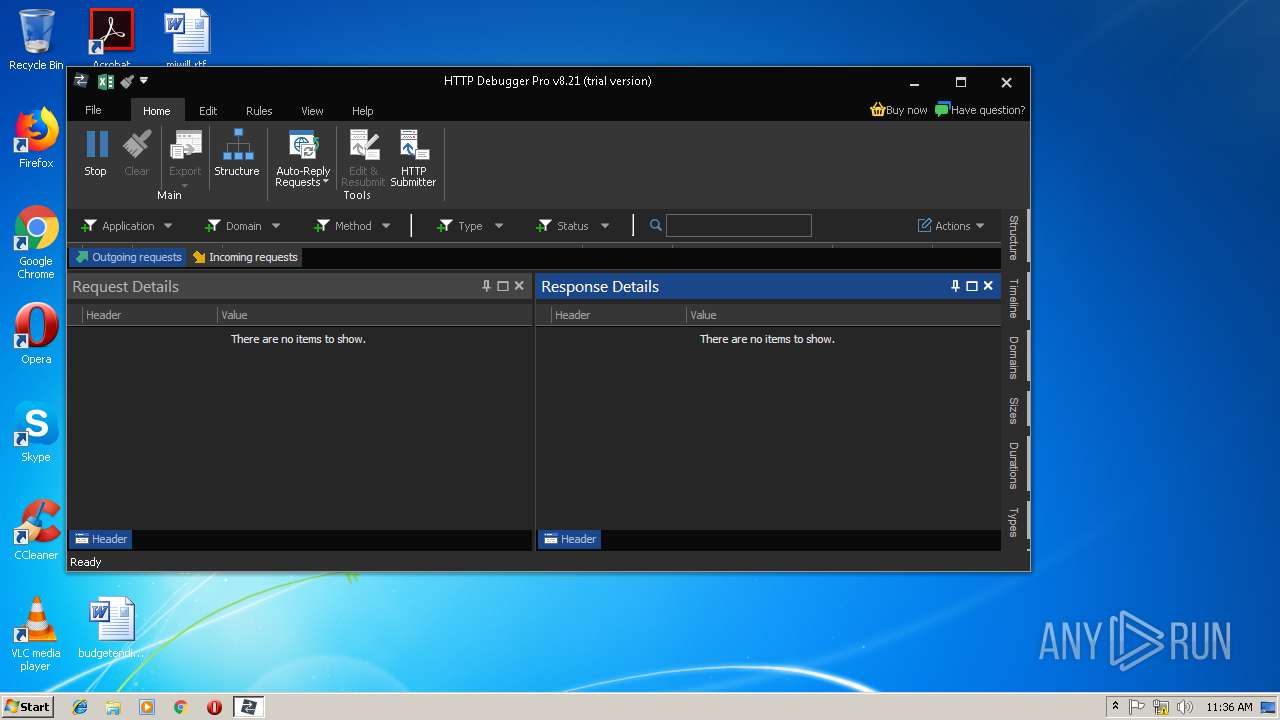Maximize the Response Details panel
Image resolution: width=1280 pixels, height=720 pixels.
point(971,286)
